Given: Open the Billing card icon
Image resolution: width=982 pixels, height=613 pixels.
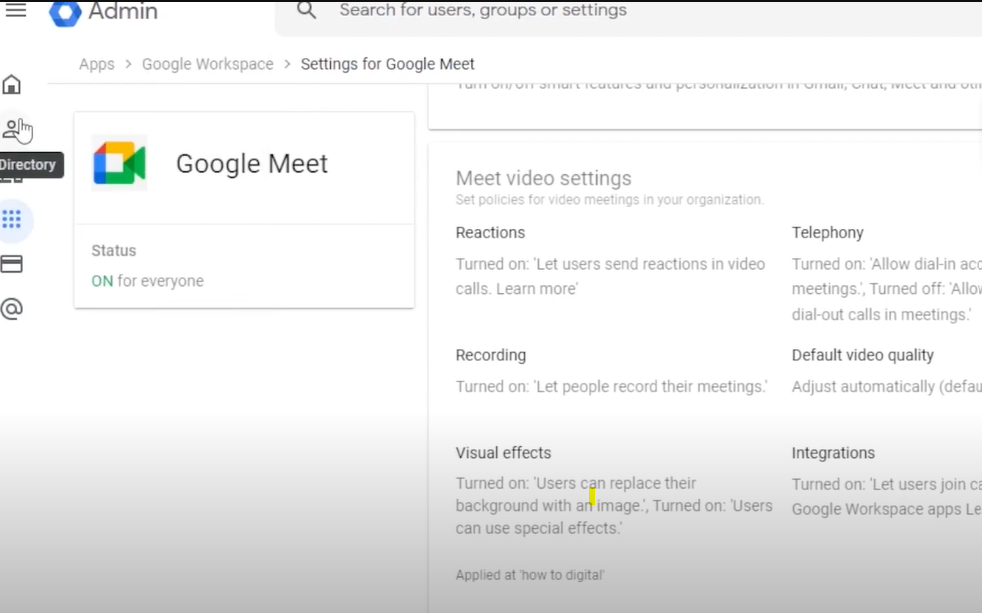Looking at the screenshot, I should pos(12,265).
